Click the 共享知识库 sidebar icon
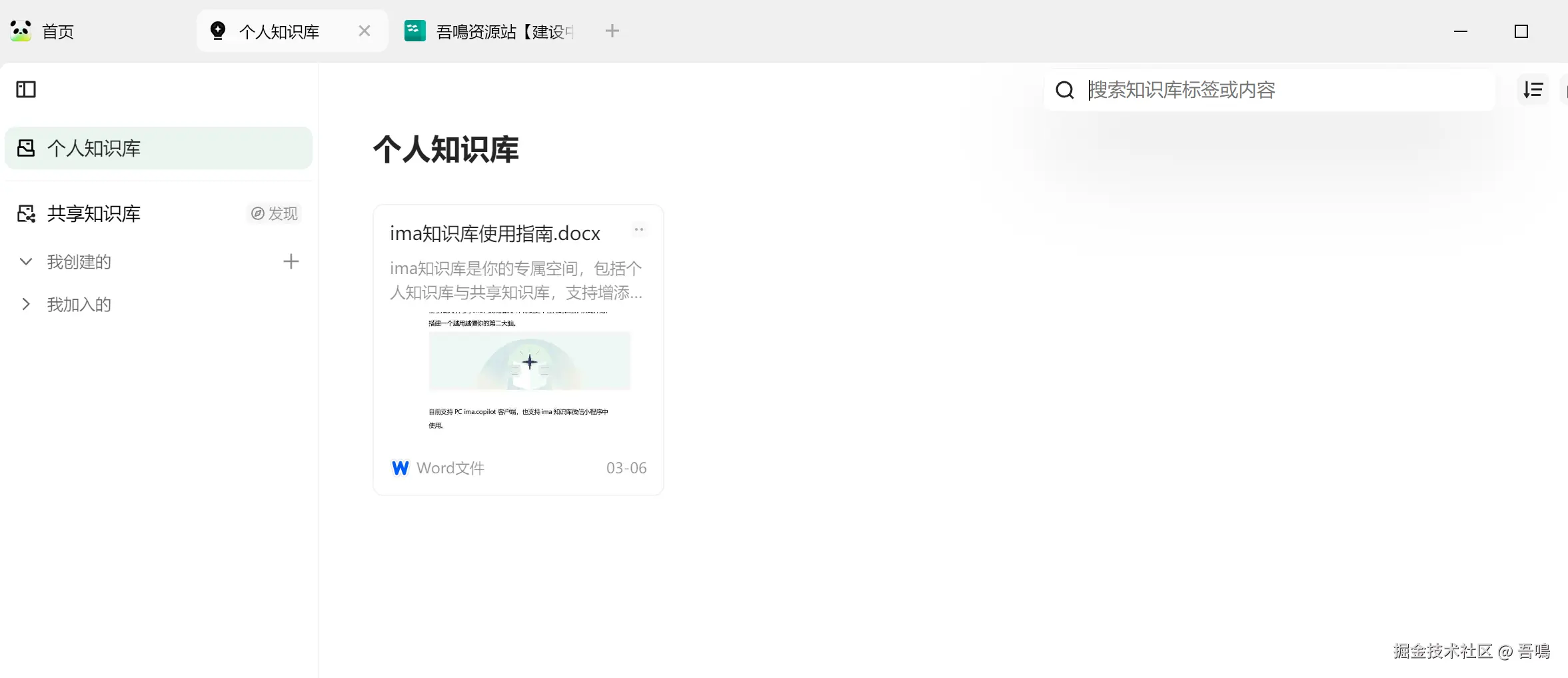This screenshot has width=1568, height=678. 26,213
